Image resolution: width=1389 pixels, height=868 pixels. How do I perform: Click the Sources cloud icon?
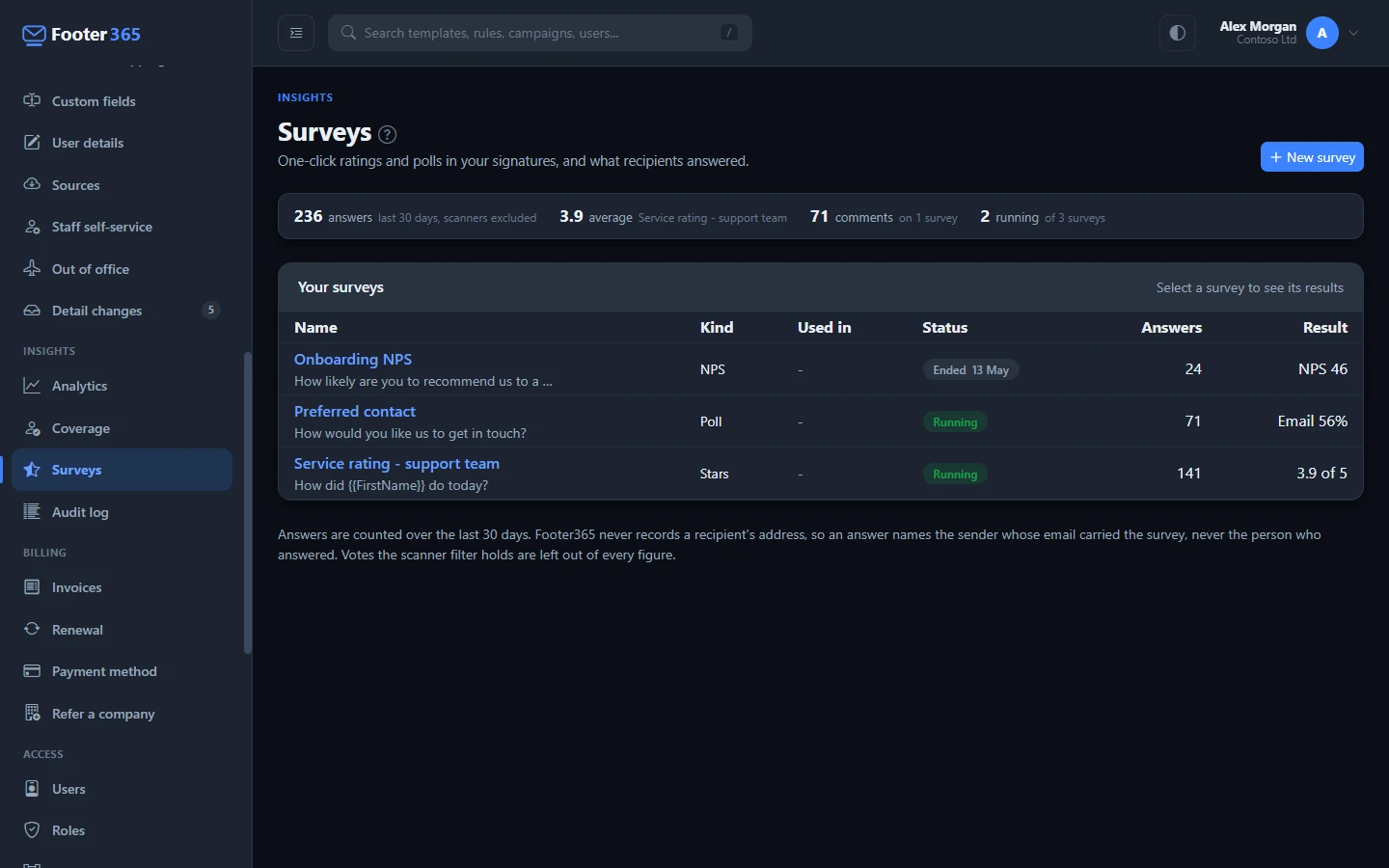coord(32,184)
